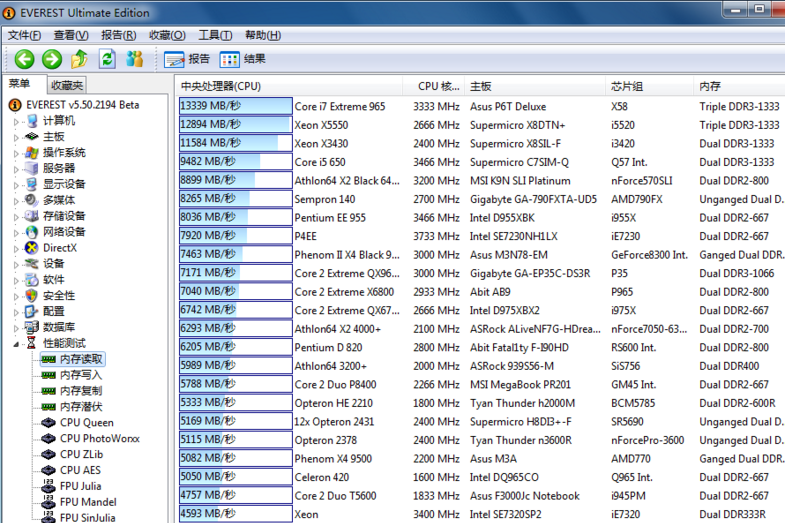
Task: Select the 配置 configuration icon
Action: [x=32, y=311]
